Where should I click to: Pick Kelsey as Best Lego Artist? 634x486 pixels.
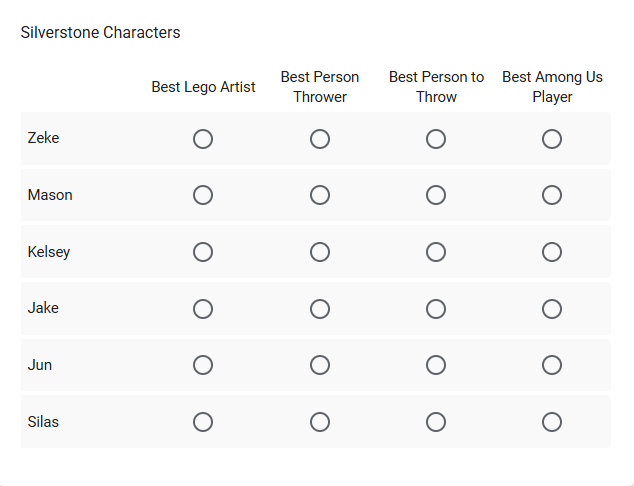click(203, 252)
